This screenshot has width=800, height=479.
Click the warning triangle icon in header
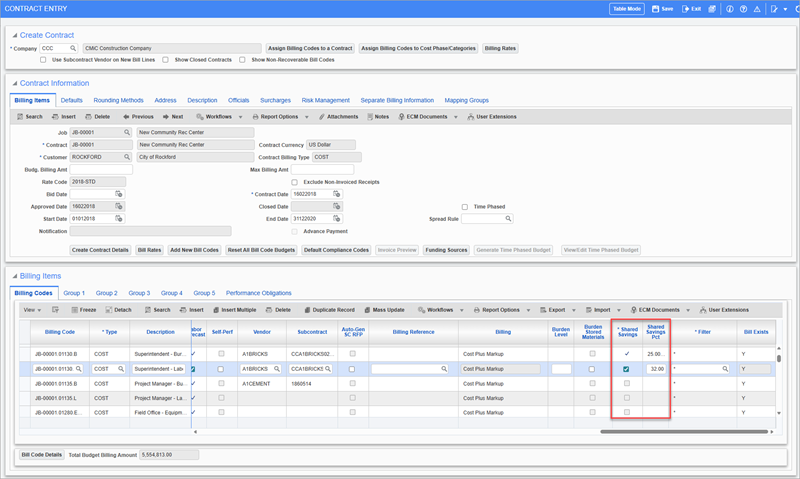pos(757,9)
